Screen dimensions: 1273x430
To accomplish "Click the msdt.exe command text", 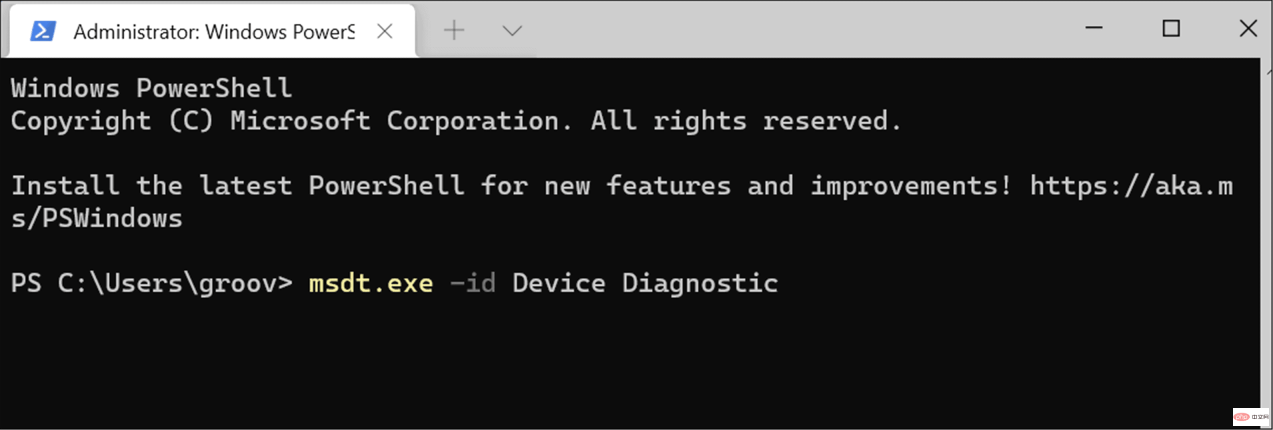I will pyautogui.click(x=371, y=284).
